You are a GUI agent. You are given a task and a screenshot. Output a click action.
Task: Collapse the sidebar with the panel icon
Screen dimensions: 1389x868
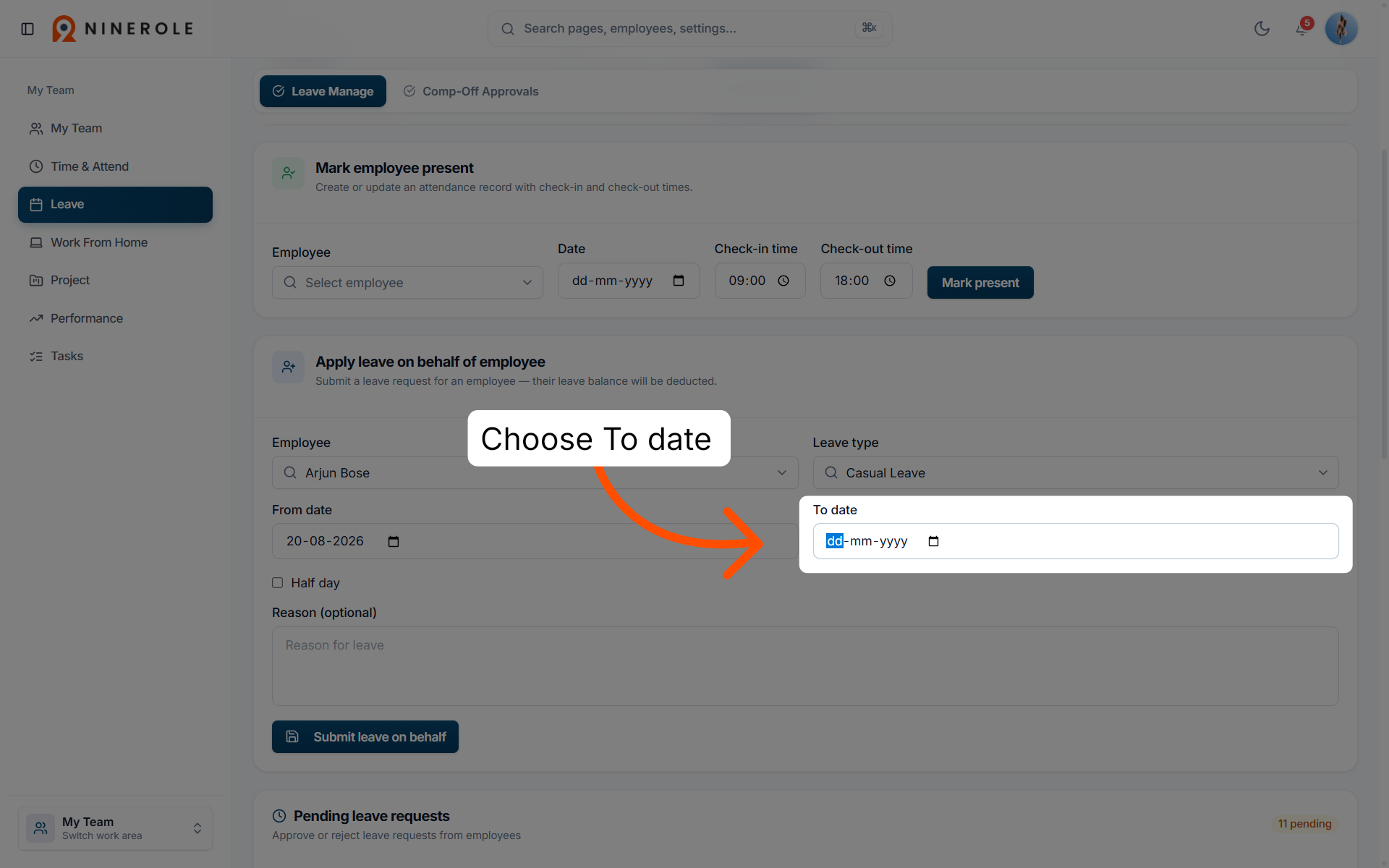[27, 29]
